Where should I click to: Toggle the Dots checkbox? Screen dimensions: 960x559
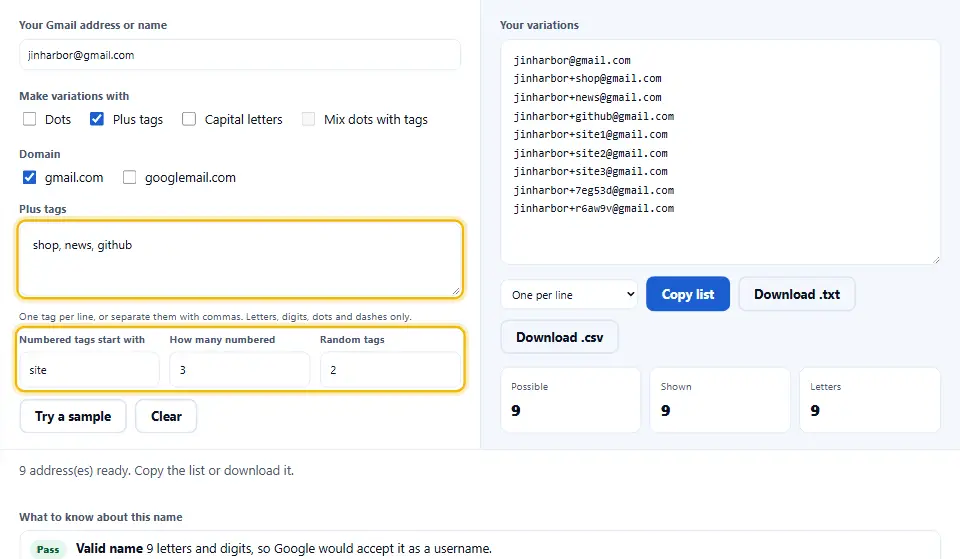[29, 119]
